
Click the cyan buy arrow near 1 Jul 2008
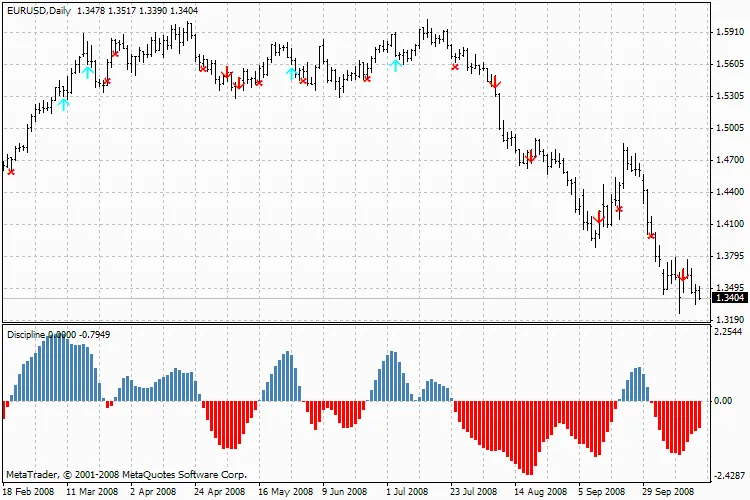pyautogui.click(x=396, y=65)
